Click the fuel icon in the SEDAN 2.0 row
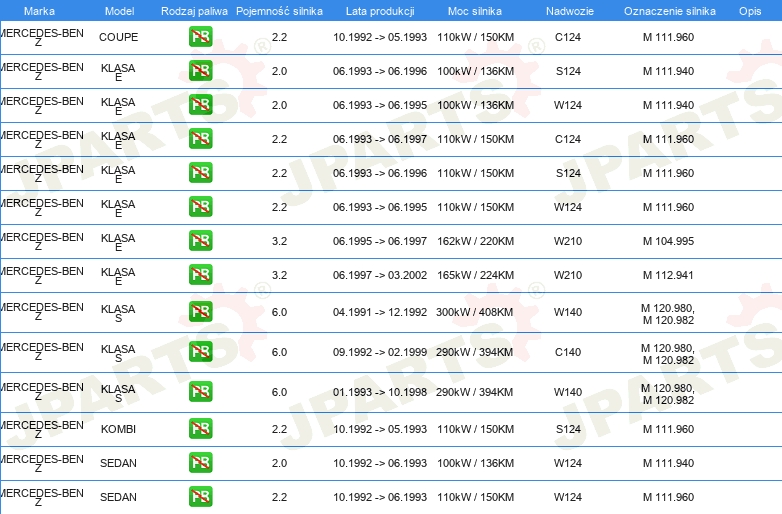The height and width of the screenshot is (514, 782). coord(200,463)
